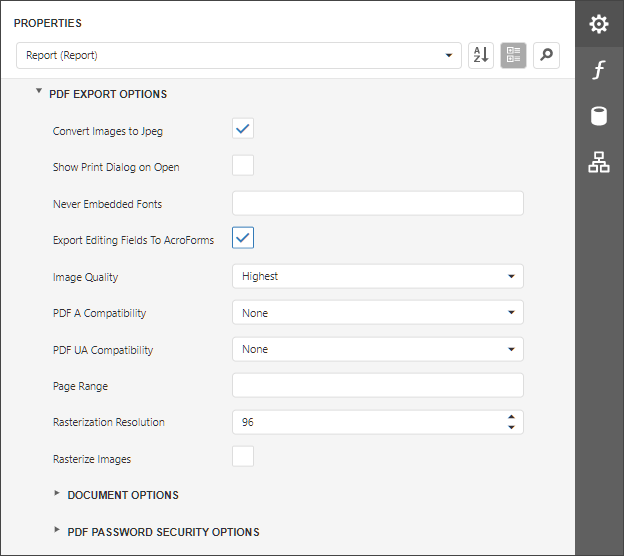
Task: Click the Never Embedded Fonts label
Action: (x=107, y=204)
